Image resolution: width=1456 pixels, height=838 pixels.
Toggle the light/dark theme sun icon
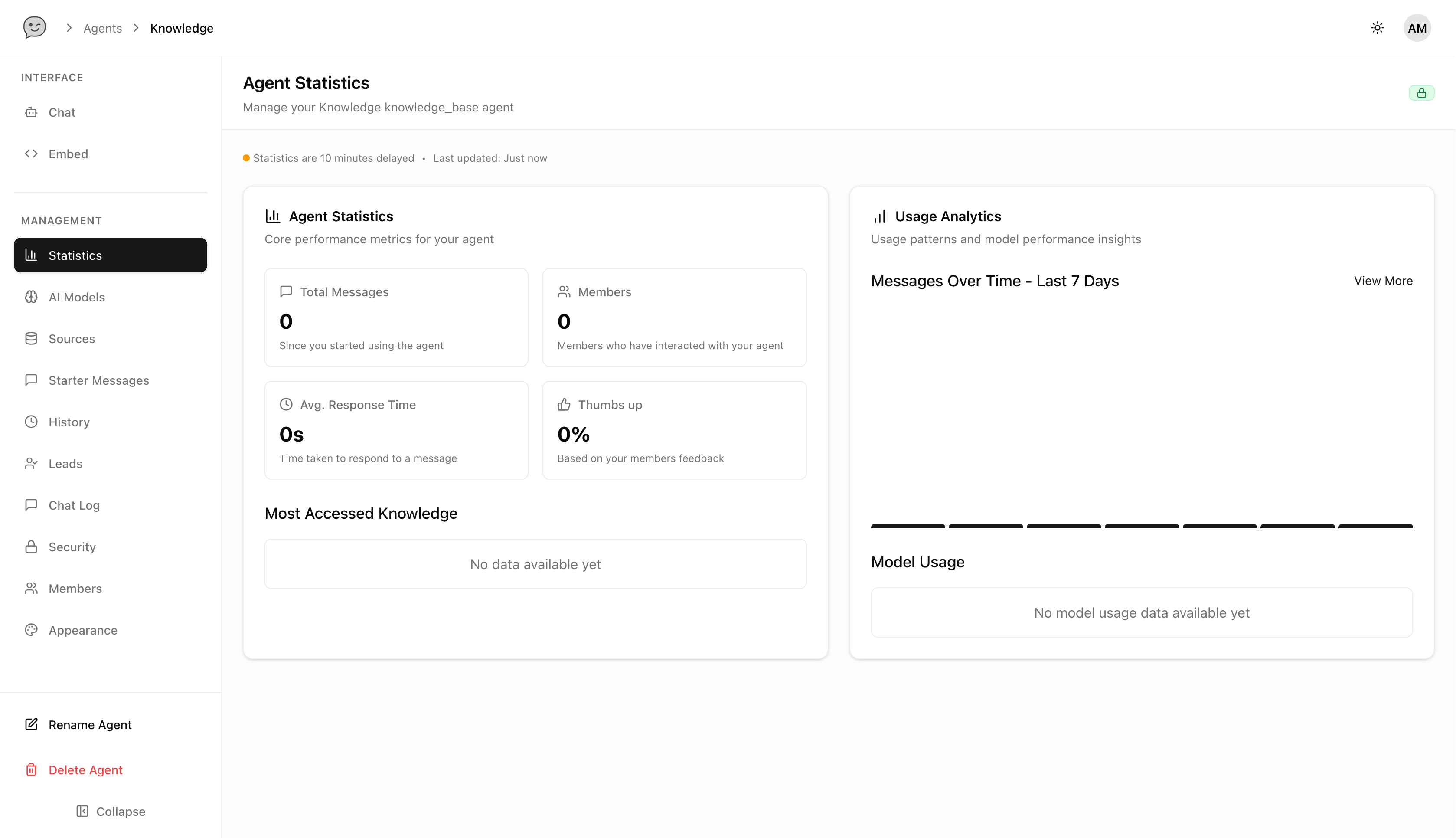[x=1377, y=28]
